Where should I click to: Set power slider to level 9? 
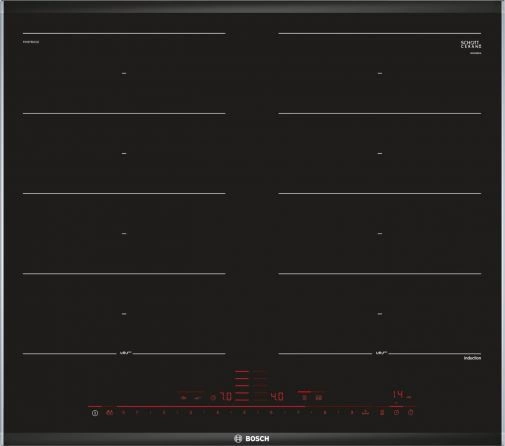(352, 413)
